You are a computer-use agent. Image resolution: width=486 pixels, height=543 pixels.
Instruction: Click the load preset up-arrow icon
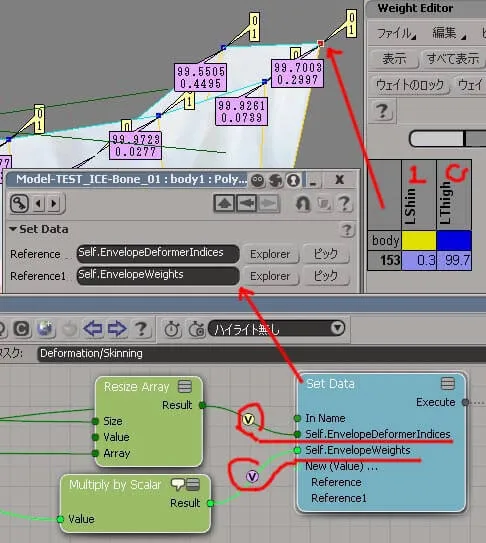(x=224, y=203)
